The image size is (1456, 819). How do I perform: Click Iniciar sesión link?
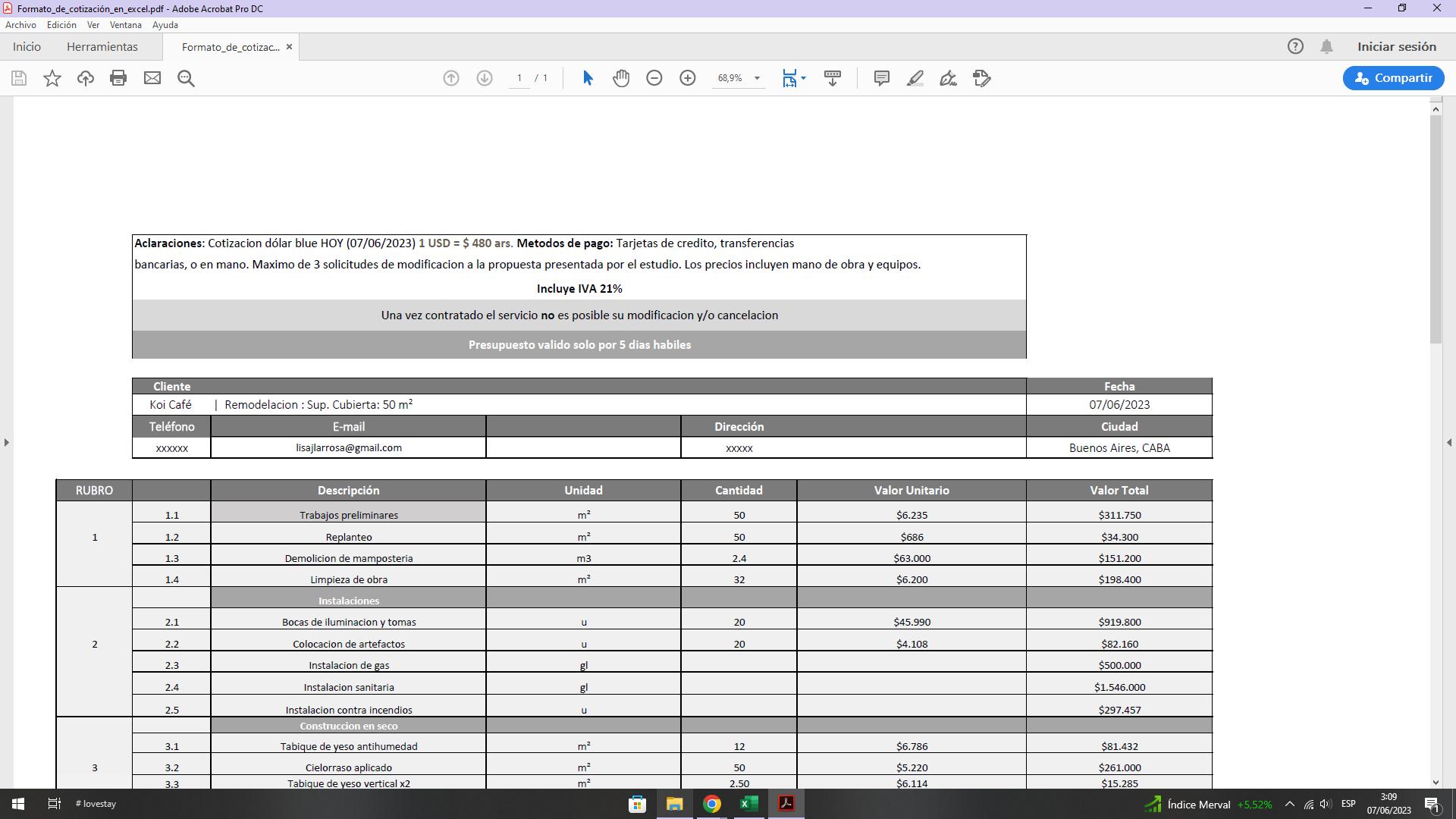[x=1396, y=47]
